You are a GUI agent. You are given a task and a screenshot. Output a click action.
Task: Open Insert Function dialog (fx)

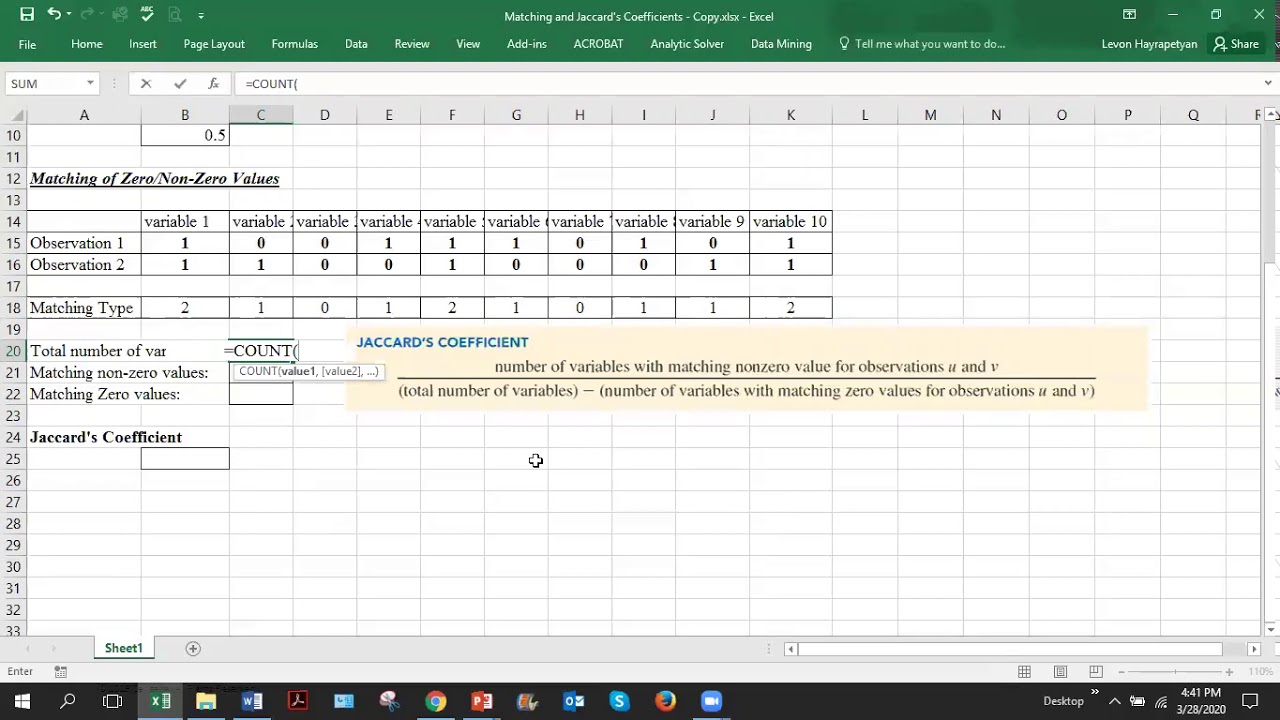[x=213, y=84]
